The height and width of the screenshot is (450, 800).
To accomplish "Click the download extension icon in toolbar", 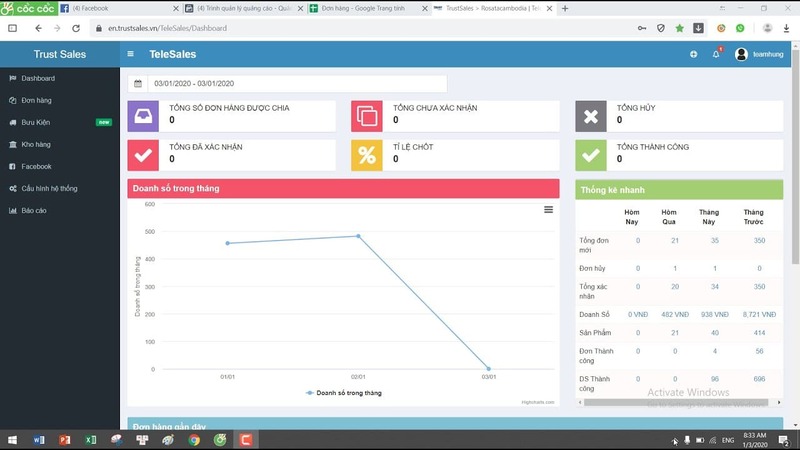I will click(x=698, y=28).
